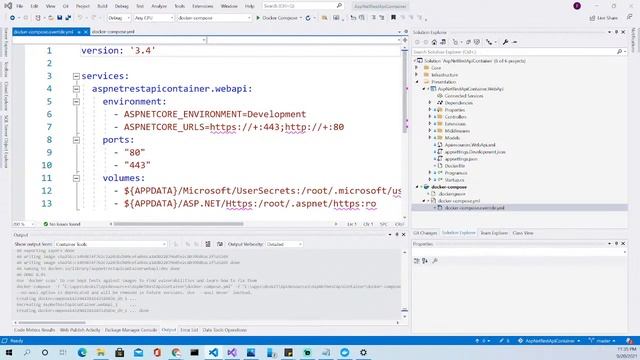The image size is (640, 360).
Task: Switch to the Team Explorer tab
Action: click(493, 233)
